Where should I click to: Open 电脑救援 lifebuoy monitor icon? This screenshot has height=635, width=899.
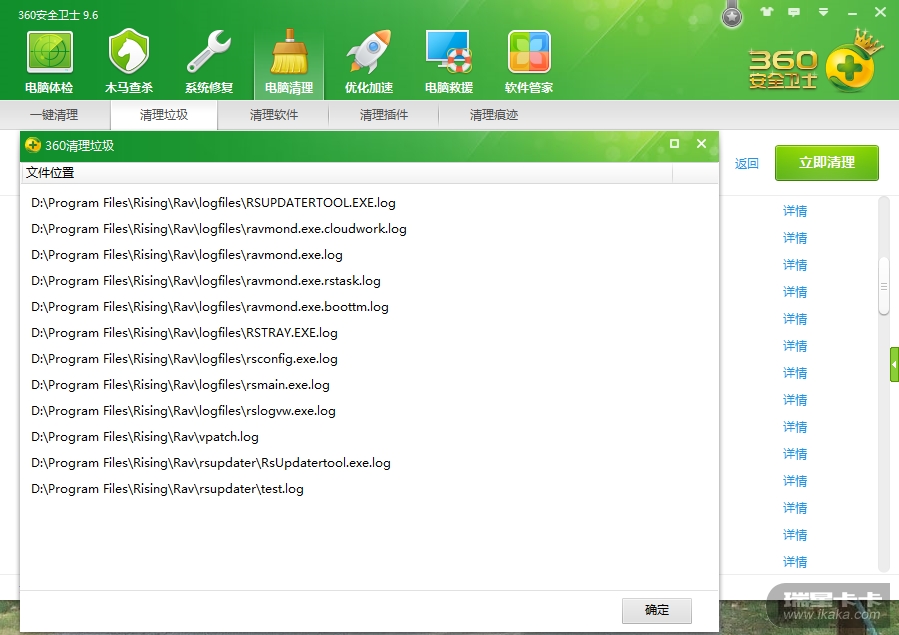coord(449,52)
